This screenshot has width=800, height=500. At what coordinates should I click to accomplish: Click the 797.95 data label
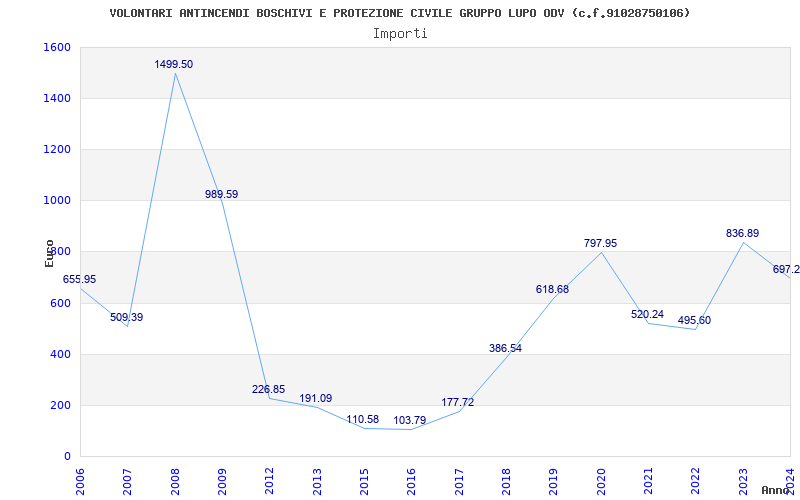[x=601, y=243]
